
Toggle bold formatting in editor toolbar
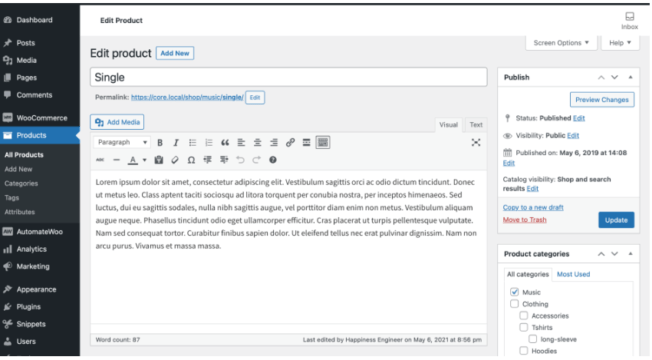tap(160, 143)
